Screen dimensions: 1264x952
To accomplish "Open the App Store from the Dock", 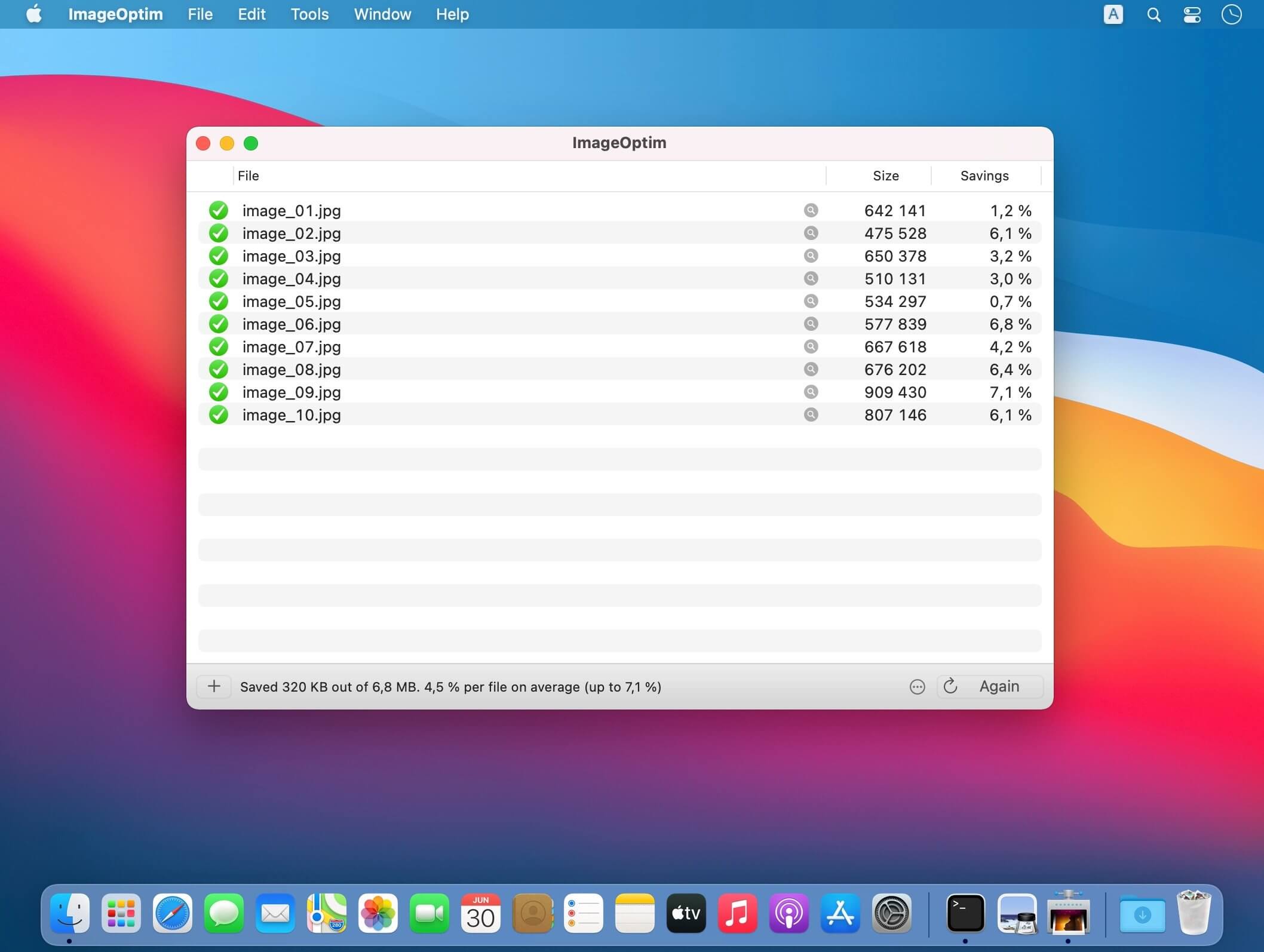I will click(x=840, y=913).
